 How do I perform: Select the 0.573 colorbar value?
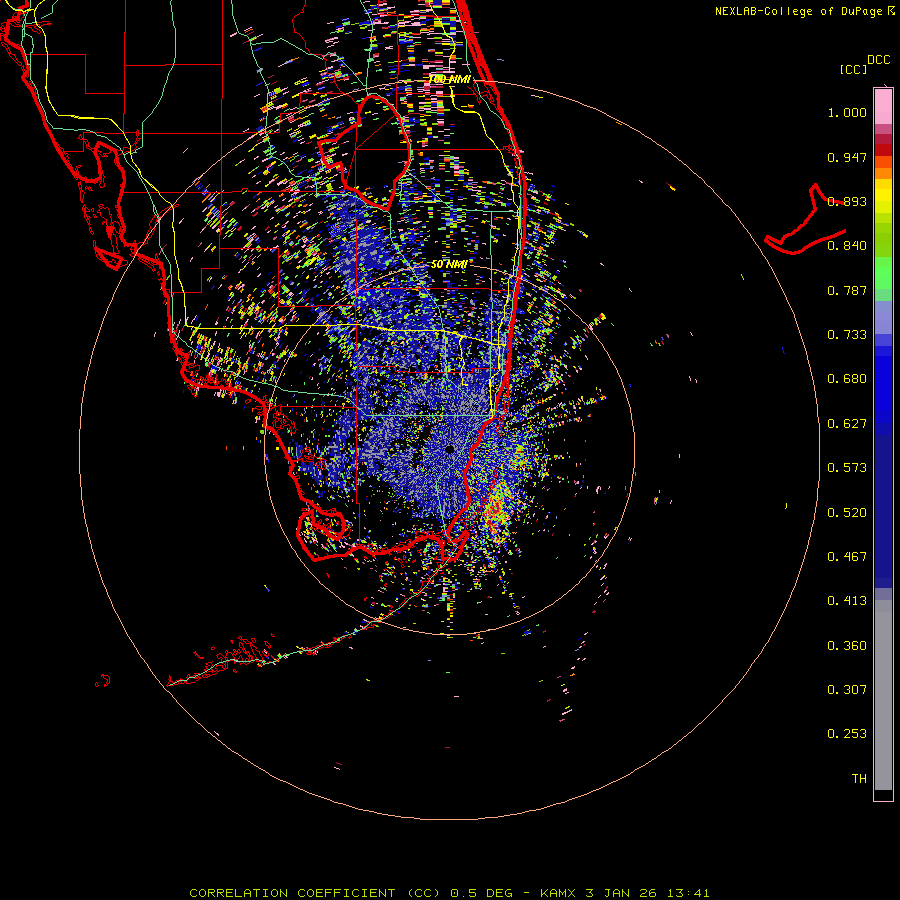coord(847,468)
